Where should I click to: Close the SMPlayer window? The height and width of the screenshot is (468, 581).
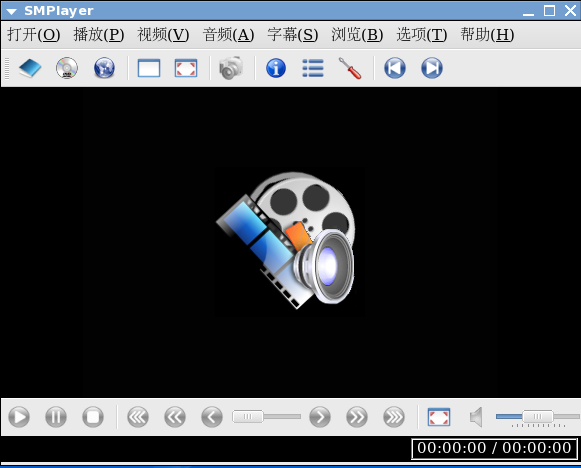[x=571, y=10]
